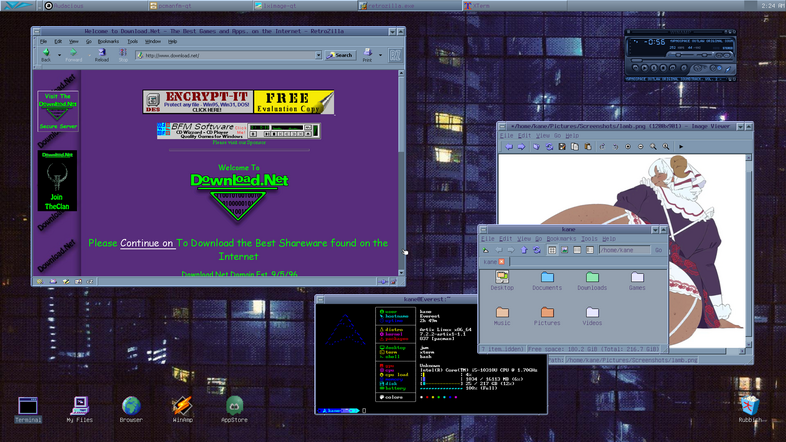The height and width of the screenshot is (442, 786).
Task: Switch to thumbnail view in kane file manager
Action: (x=564, y=250)
